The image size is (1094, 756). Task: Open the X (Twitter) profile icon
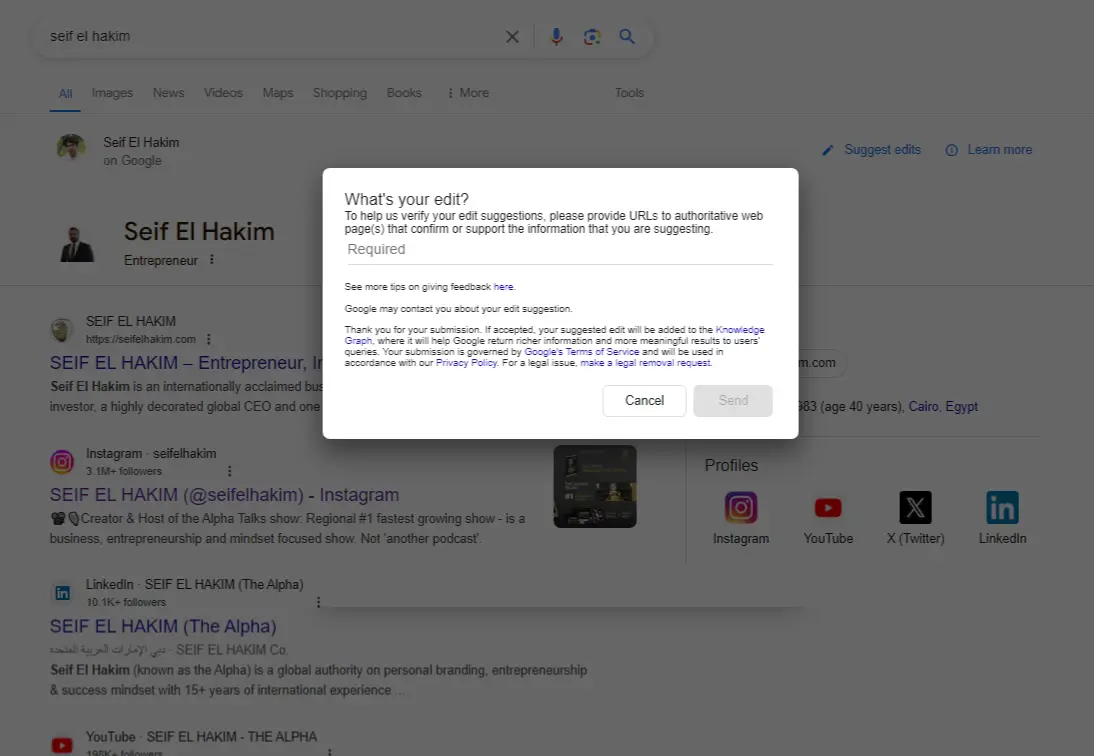[915, 507]
